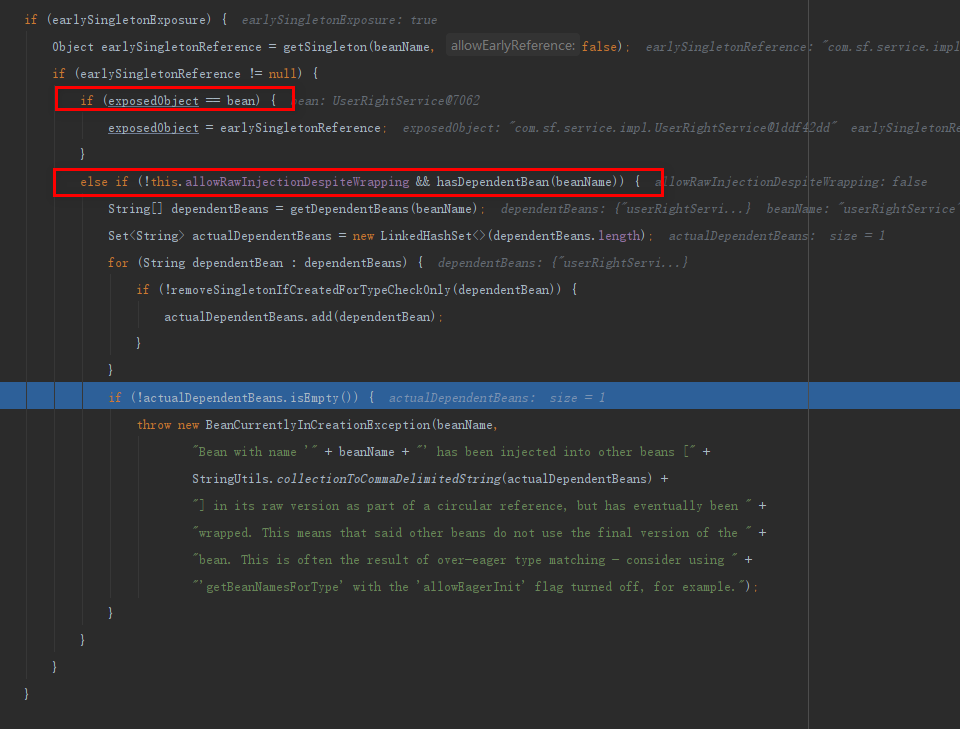The width and height of the screenshot is (960, 729).
Task: Click the hasDependentBean method call
Action: (x=493, y=182)
